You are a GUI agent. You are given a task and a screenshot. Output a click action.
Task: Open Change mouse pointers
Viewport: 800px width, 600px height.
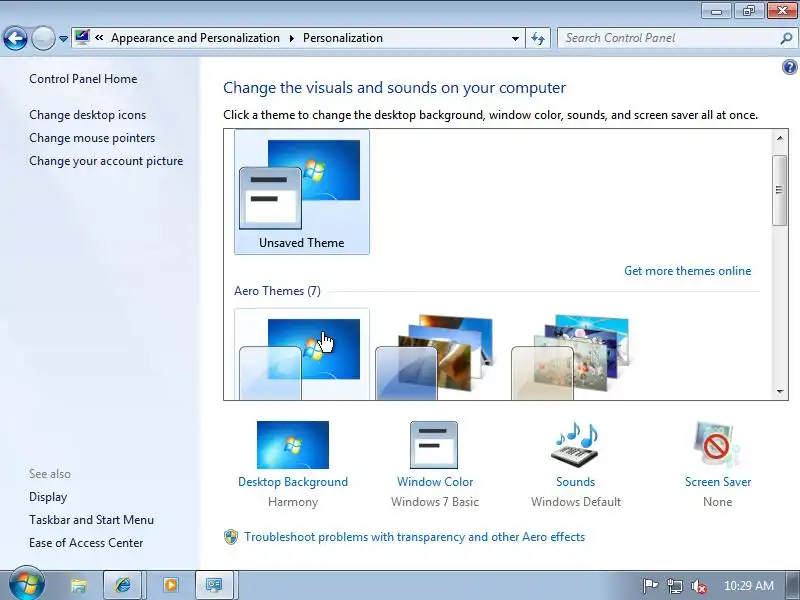(92, 138)
